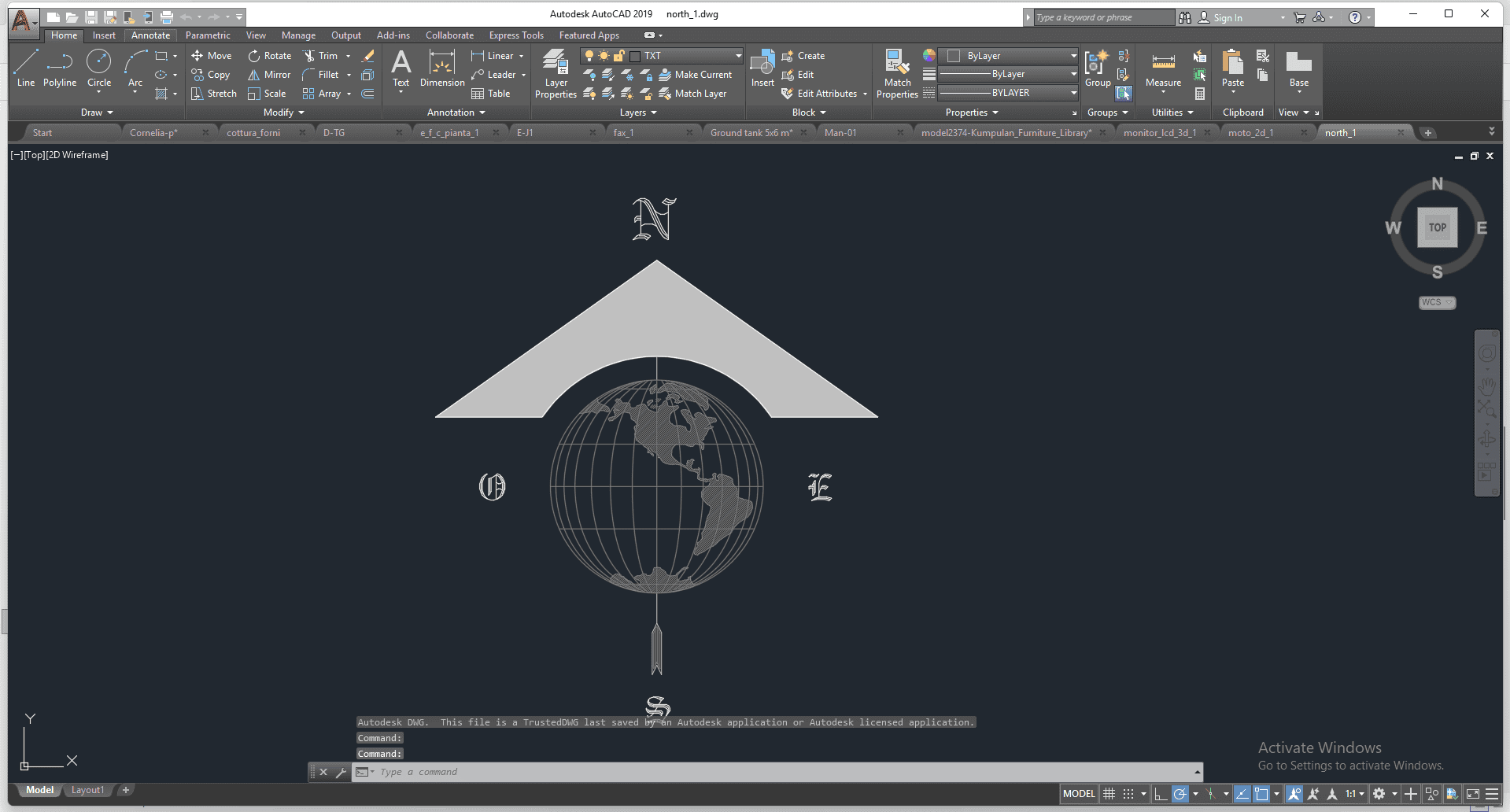1510x812 pixels.
Task: Click the Polyline tool
Action: tap(60, 68)
